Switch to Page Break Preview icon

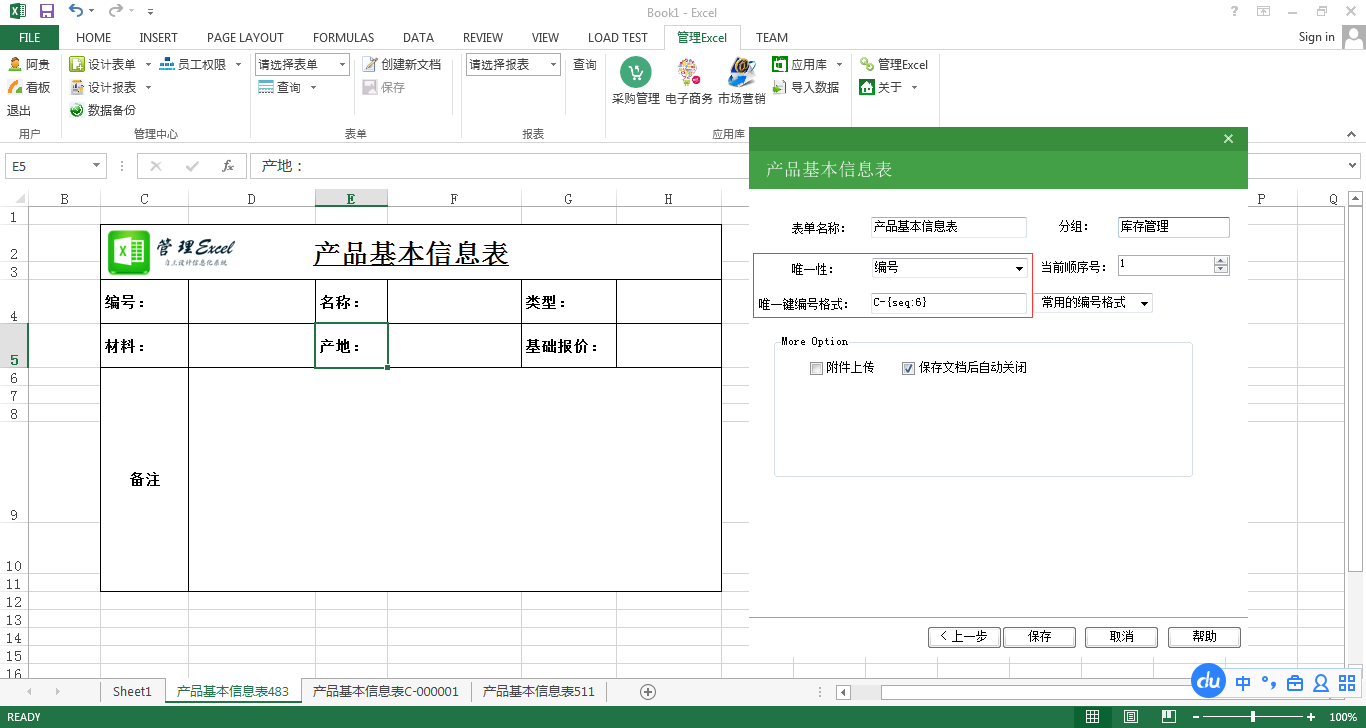click(1167, 717)
